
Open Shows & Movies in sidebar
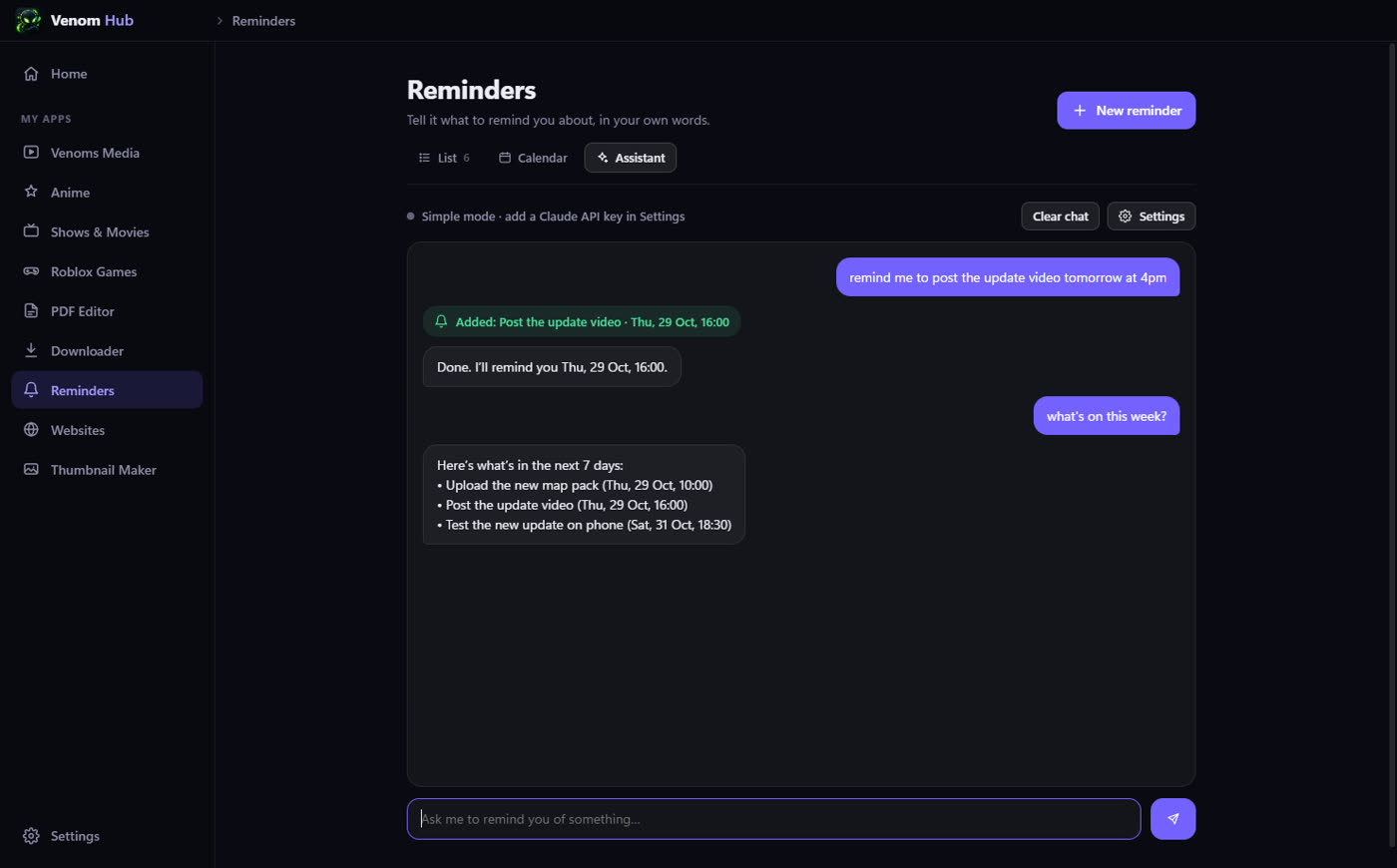click(107, 231)
